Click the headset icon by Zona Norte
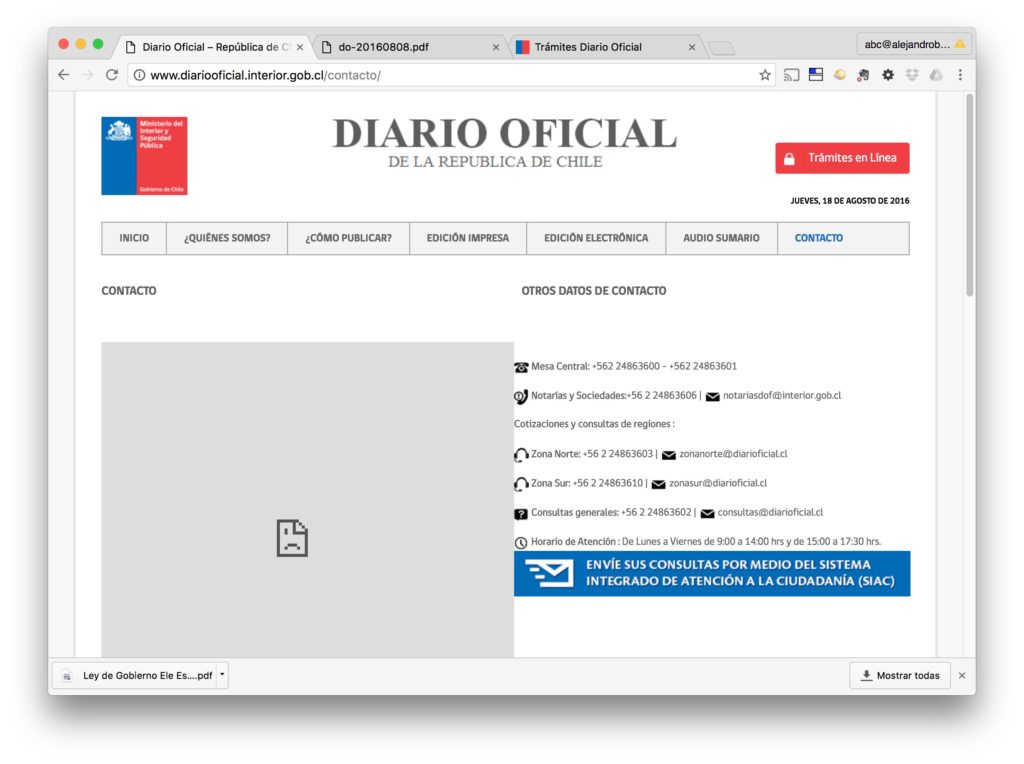Image resolution: width=1024 pixels, height=764 pixels. click(521, 454)
